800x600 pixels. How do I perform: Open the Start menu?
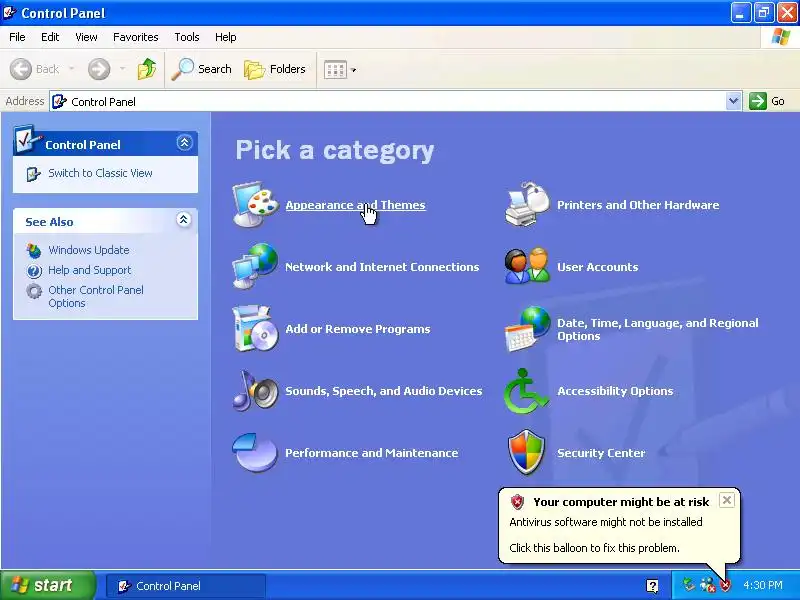pyautogui.click(x=47, y=585)
